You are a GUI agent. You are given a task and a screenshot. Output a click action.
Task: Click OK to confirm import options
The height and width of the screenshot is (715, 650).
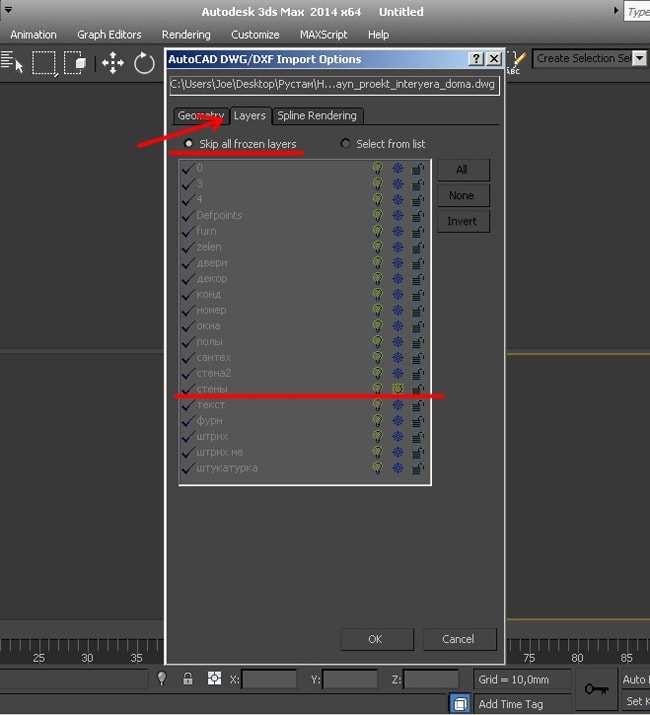375,639
